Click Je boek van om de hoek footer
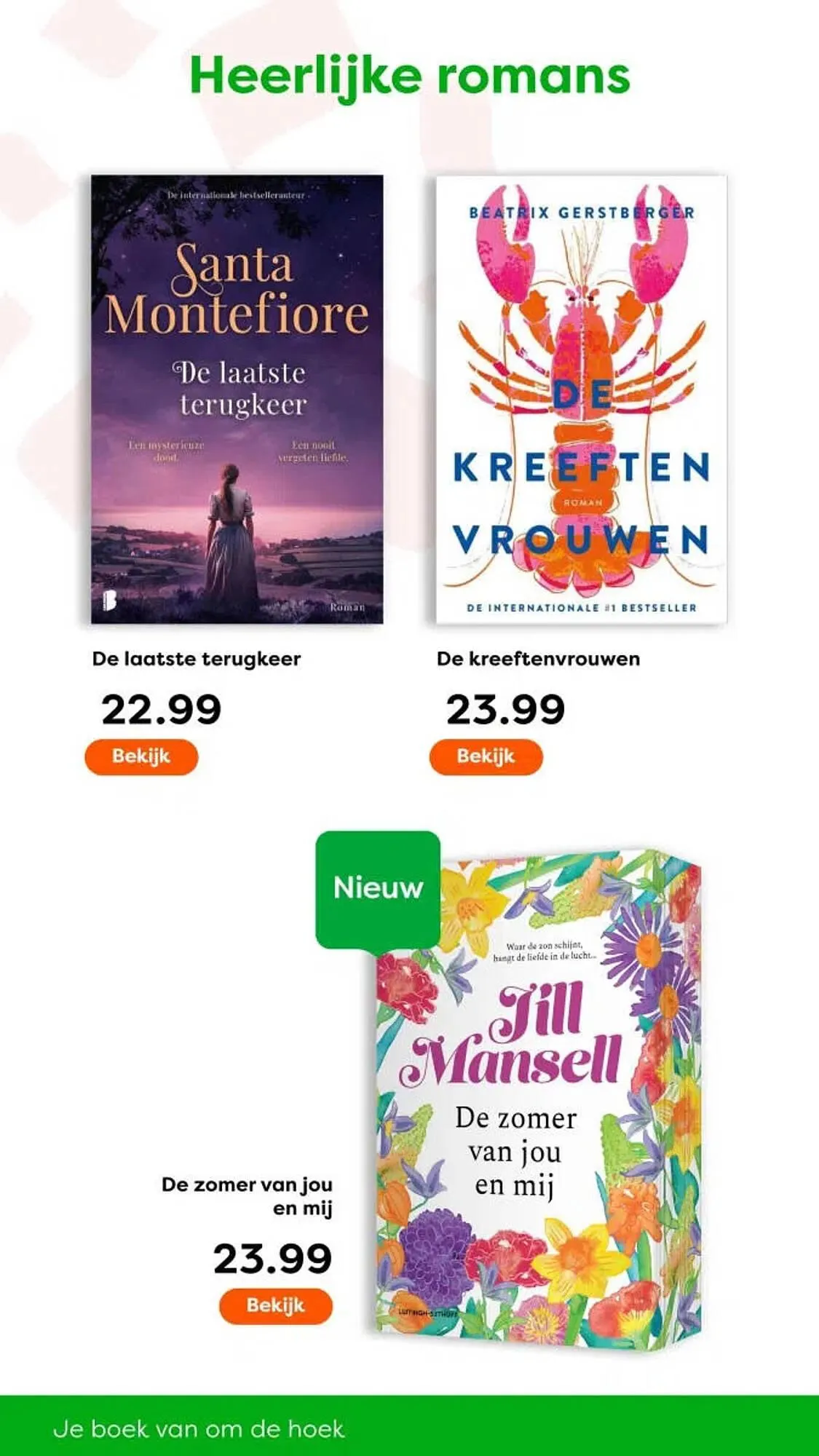This screenshot has height=1456, width=819. point(199,1429)
